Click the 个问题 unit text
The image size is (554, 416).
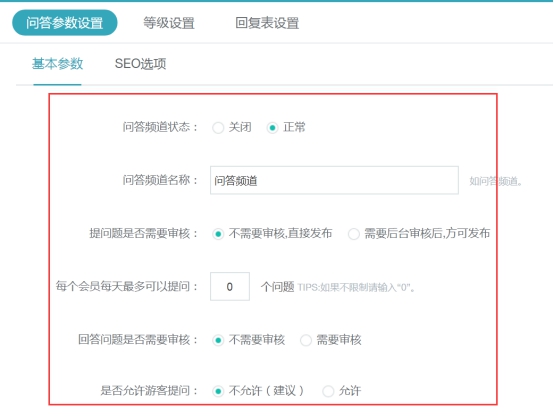(x=277, y=287)
